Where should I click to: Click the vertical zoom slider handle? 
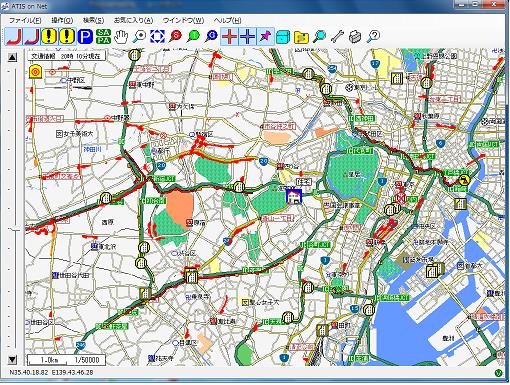pyautogui.click(x=14, y=229)
